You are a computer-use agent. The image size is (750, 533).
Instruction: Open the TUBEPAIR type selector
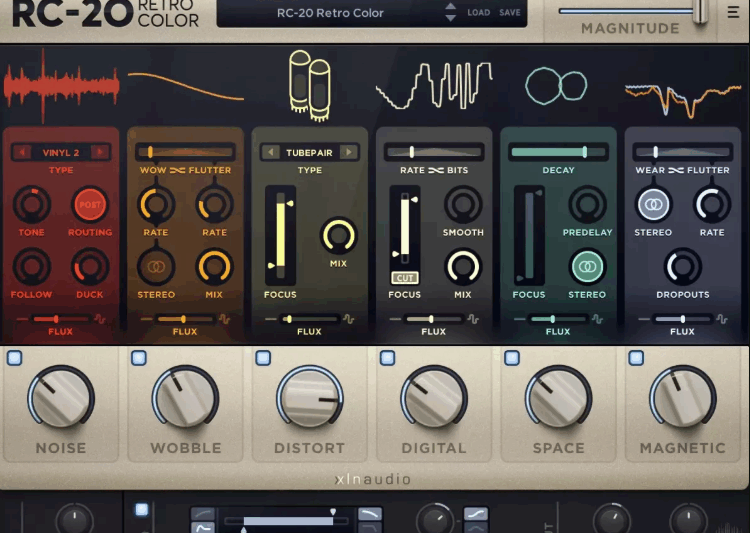coord(309,153)
